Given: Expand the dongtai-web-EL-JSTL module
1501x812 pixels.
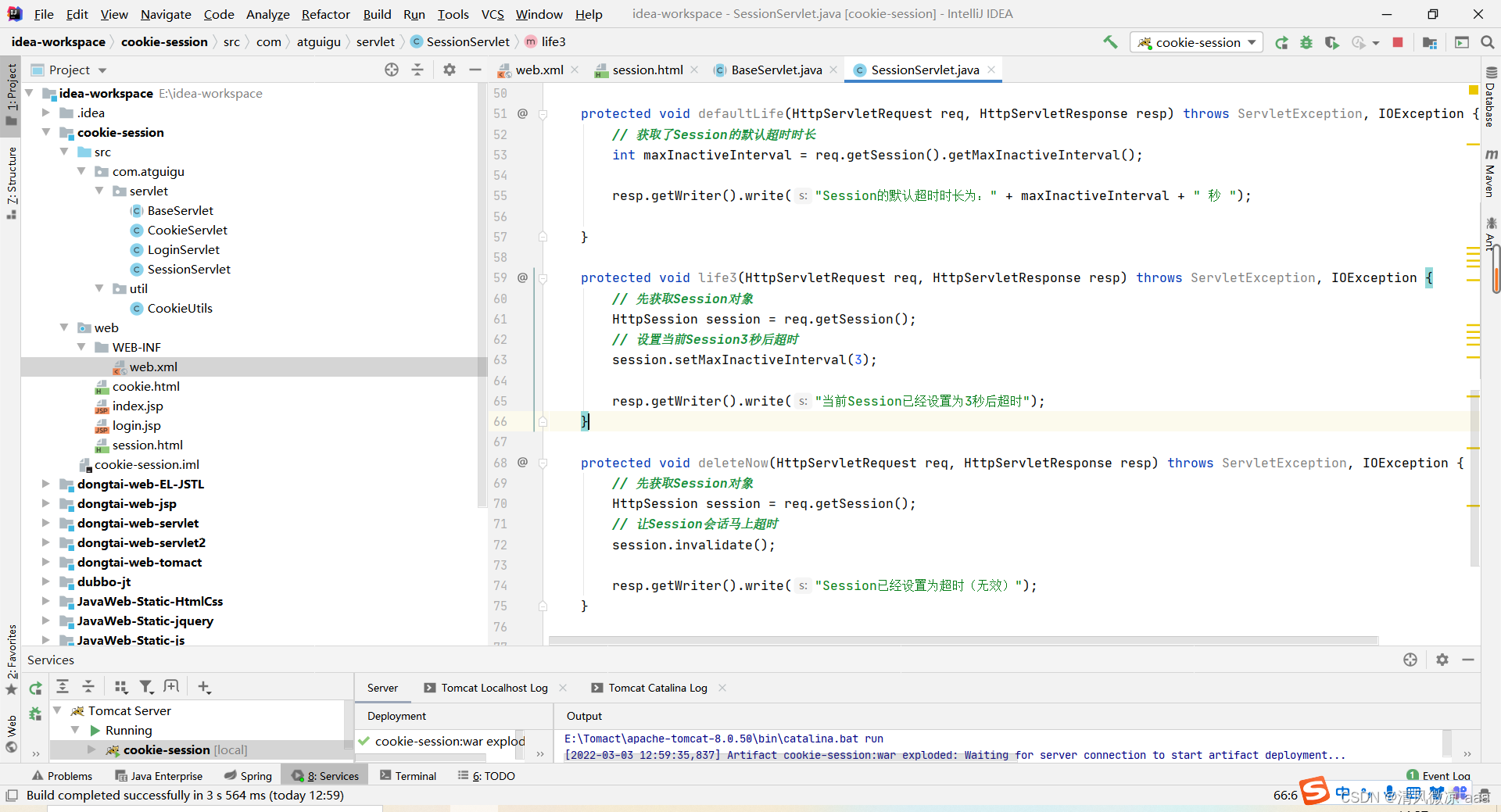Looking at the screenshot, I should point(46,484).
